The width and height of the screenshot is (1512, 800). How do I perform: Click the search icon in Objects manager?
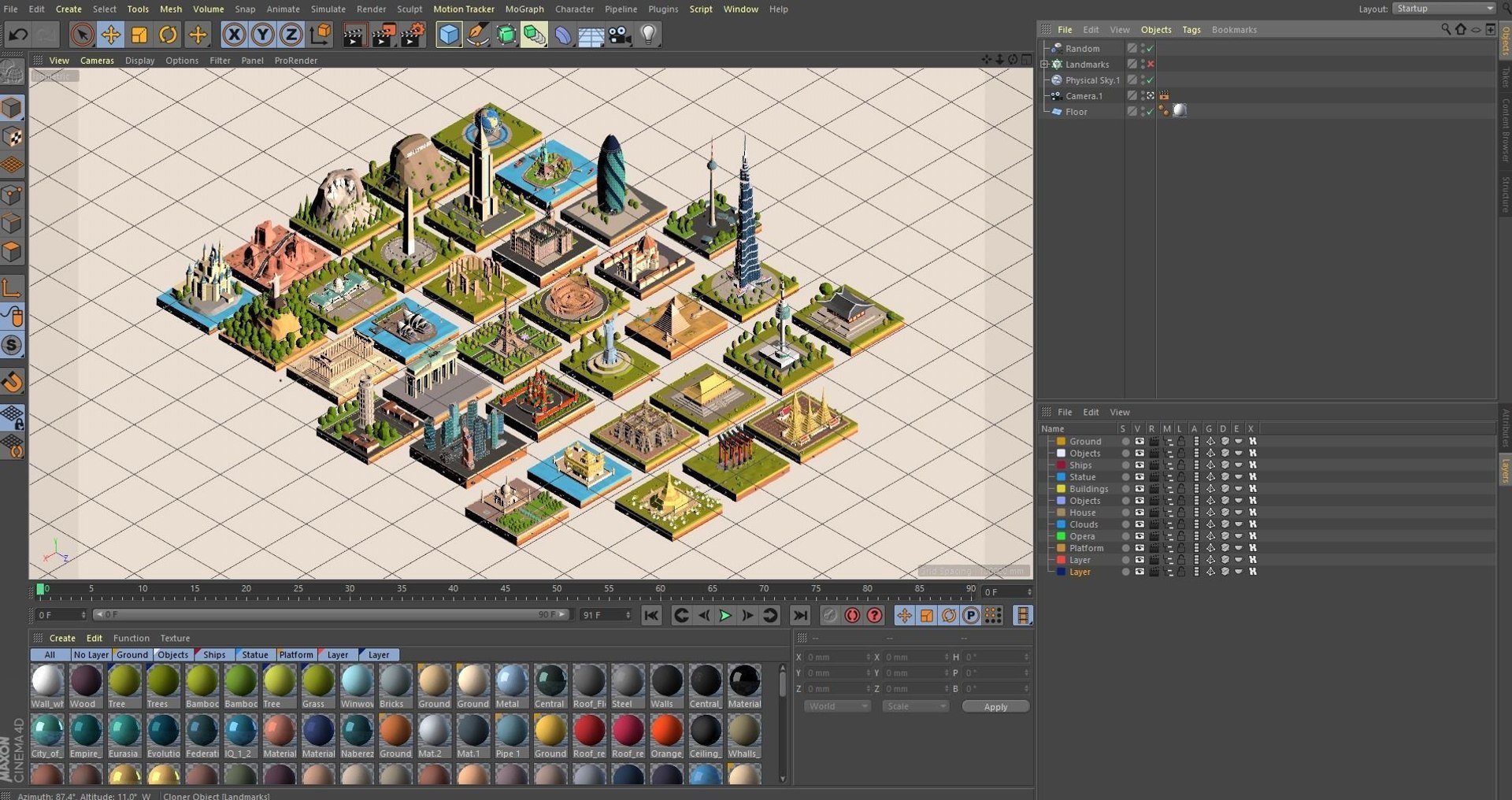1446,29
